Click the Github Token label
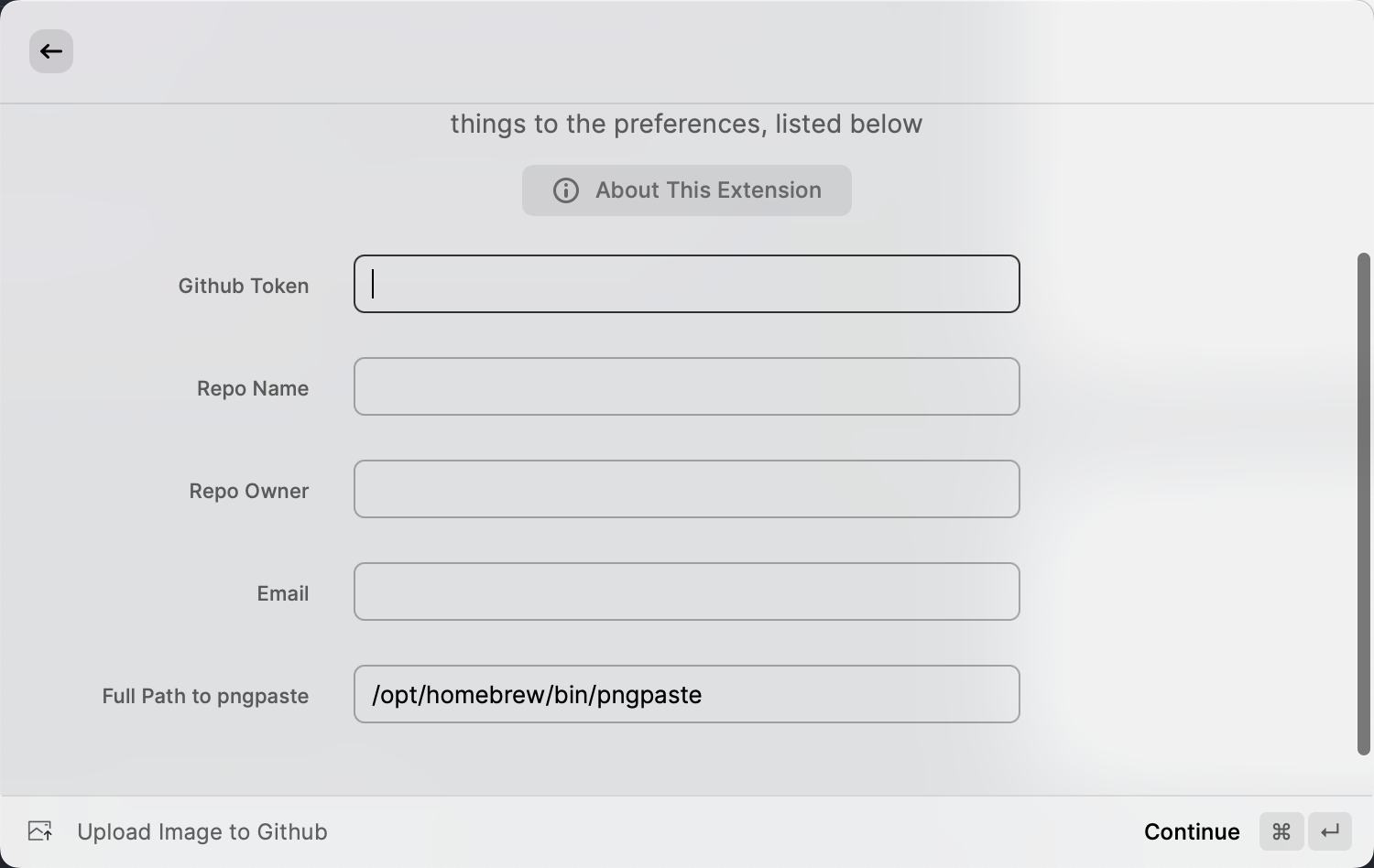Screen dimensions: 1374x868 coord(244,286)
